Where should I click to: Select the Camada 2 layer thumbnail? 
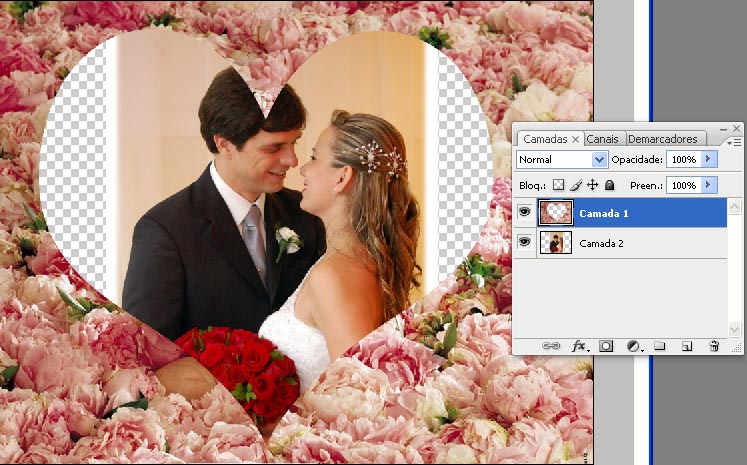click(555, 243)
